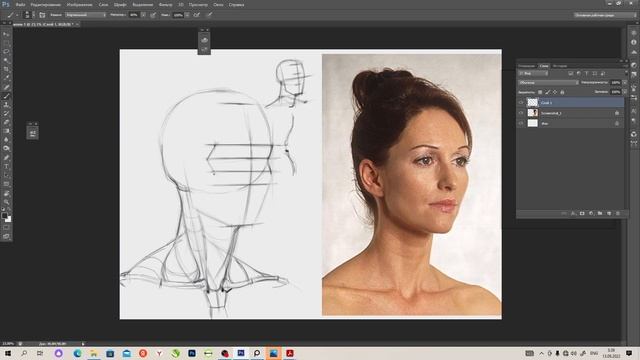Click the background color swatch
The image size is (640, 360).
pyautogui.click(x=8, y=219)
